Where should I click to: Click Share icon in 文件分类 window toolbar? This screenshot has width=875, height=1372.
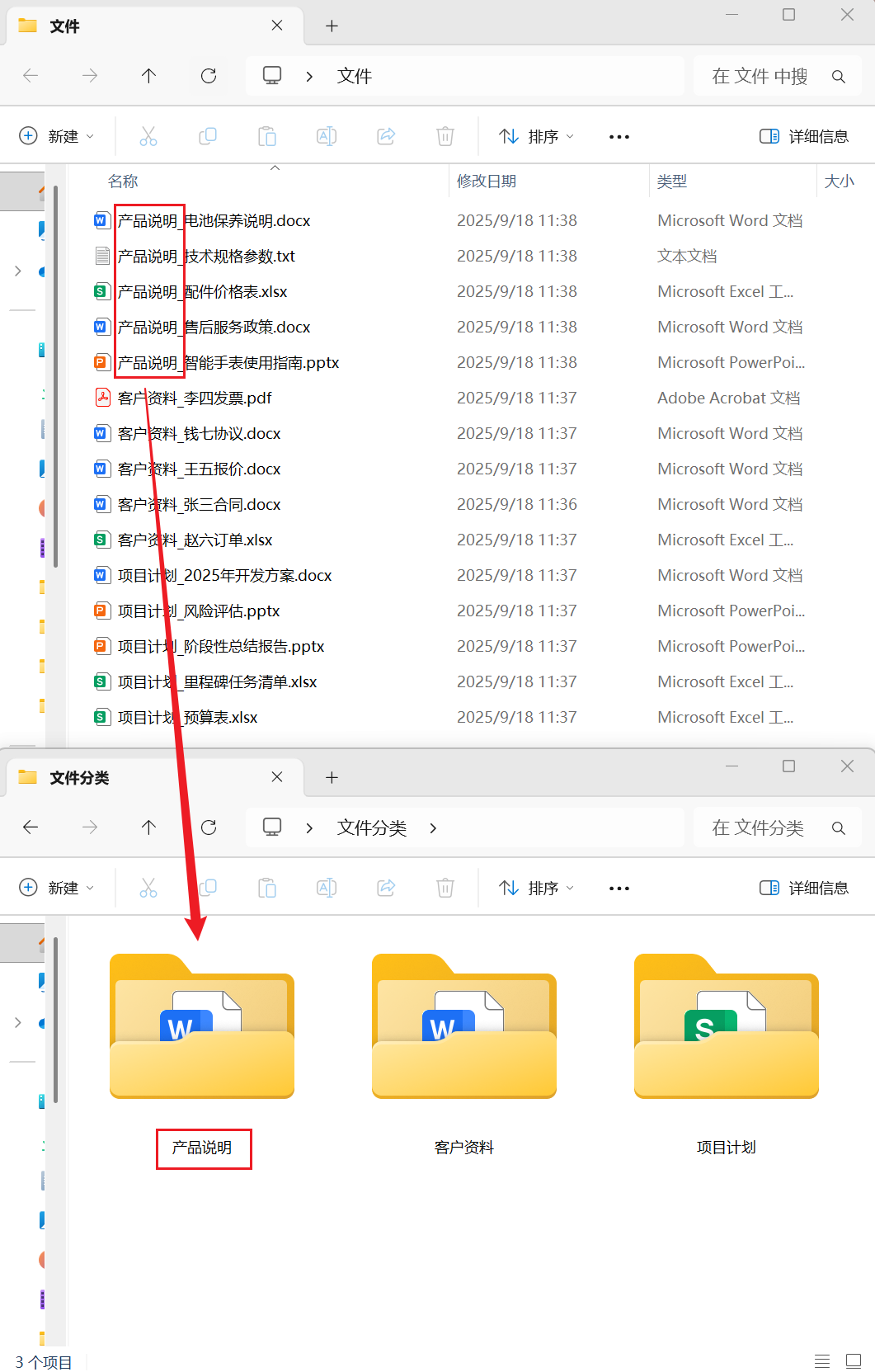[x=386, y=888]
